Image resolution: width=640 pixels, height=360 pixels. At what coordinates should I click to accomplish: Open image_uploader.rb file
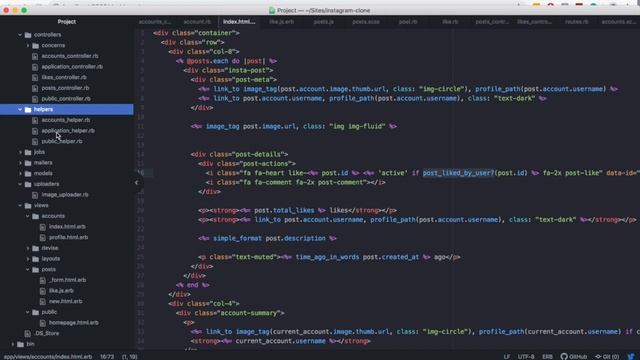click(65, 195)
